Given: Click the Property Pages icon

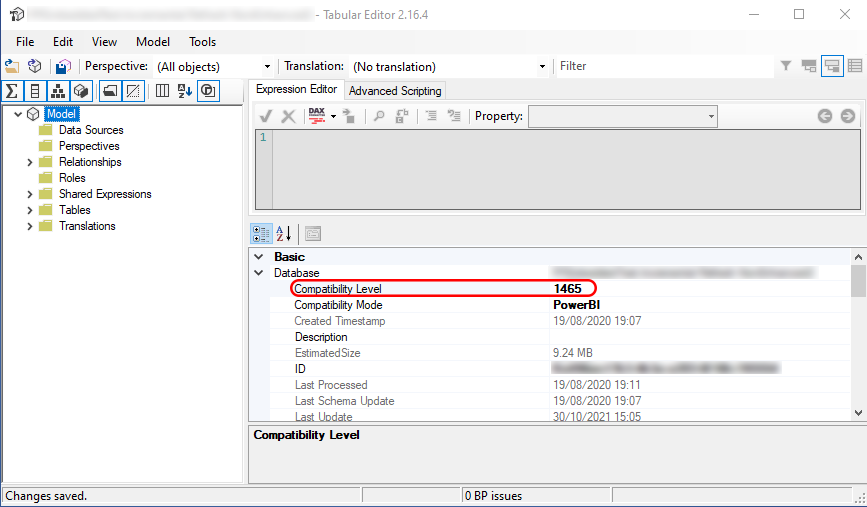Looking at the screenshot, I should 313,234.
